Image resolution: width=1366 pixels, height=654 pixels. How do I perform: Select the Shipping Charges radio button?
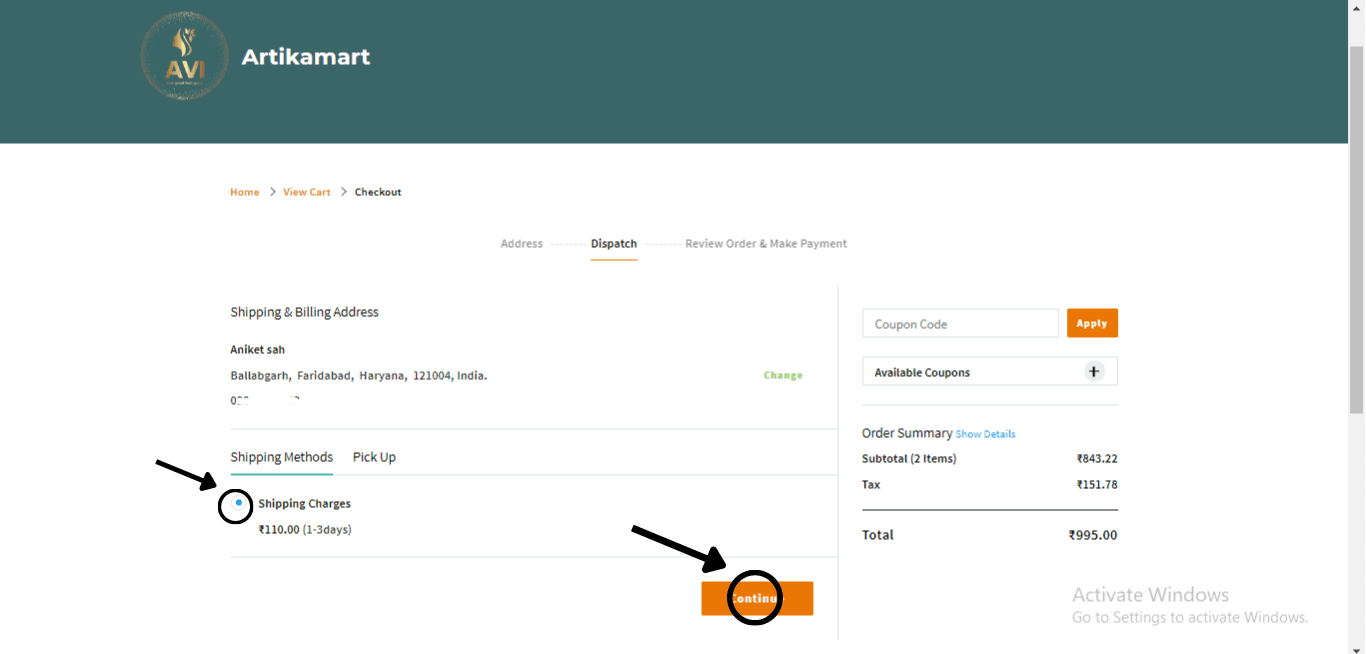[x=238, y=504]
